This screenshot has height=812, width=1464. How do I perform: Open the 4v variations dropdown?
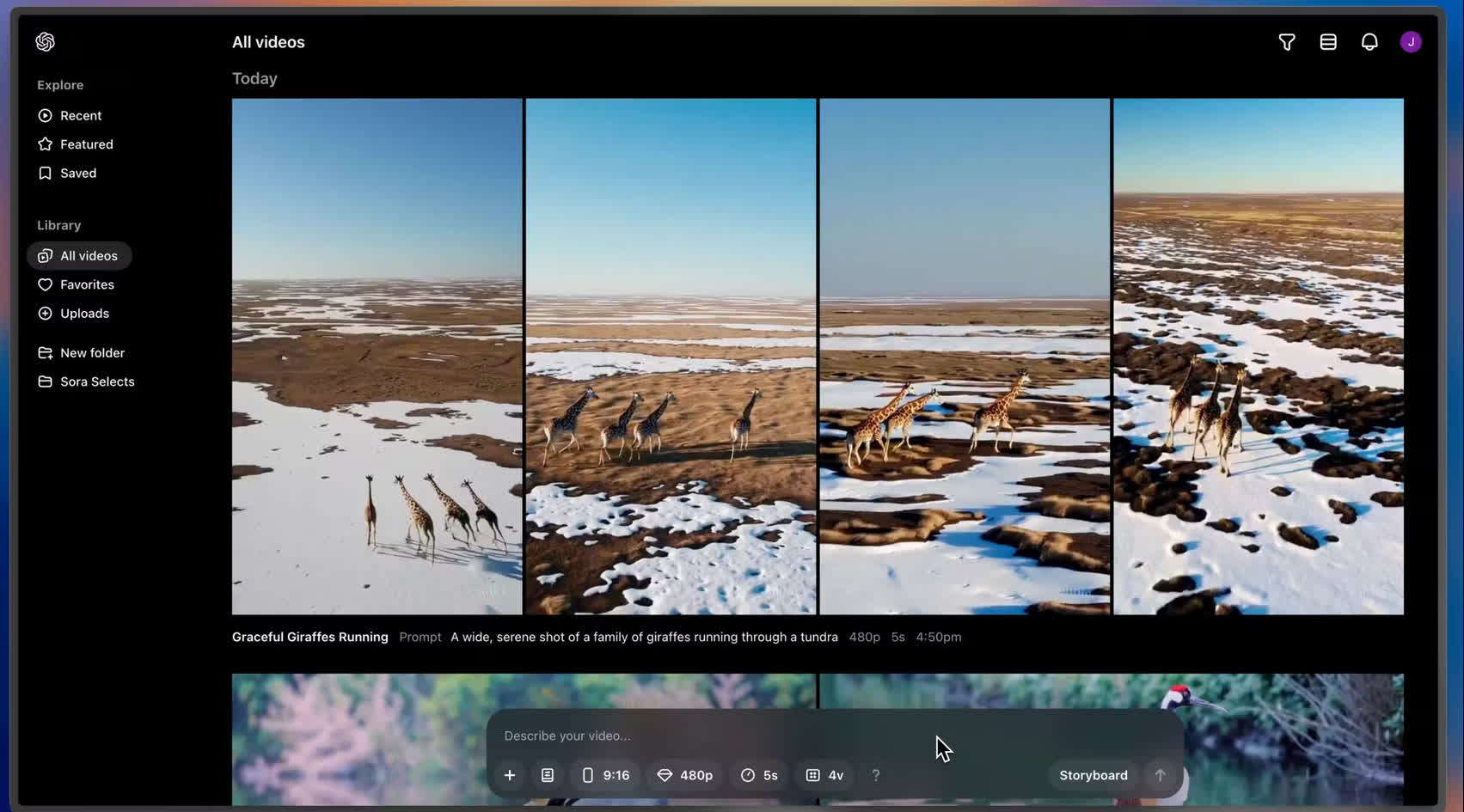click(824, 775)
